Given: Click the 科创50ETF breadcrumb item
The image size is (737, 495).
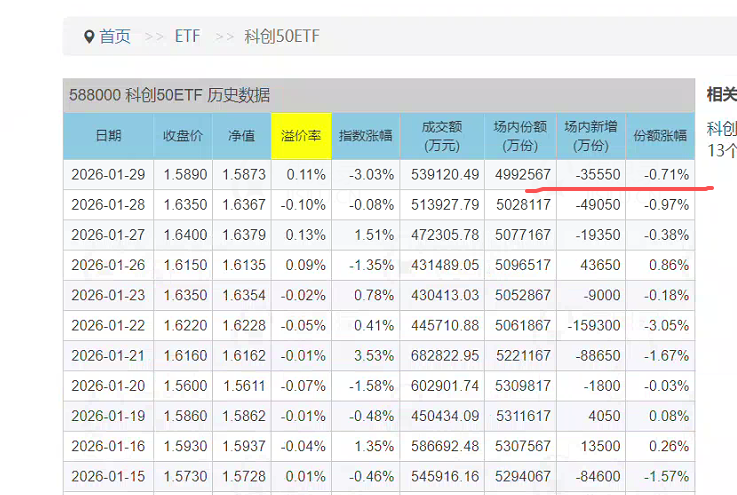Looking at the screenshot, I should pos(282,37).
